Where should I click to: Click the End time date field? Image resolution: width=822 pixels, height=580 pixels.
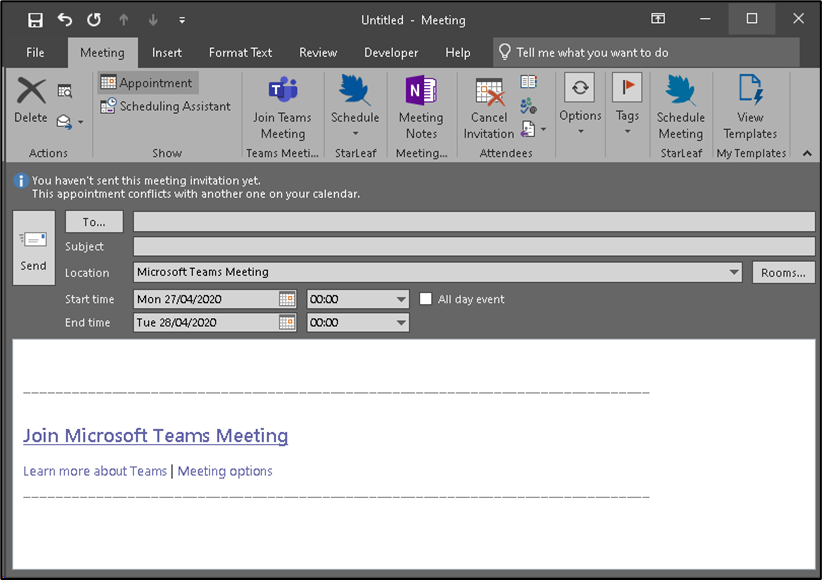(x=206, y=323)
